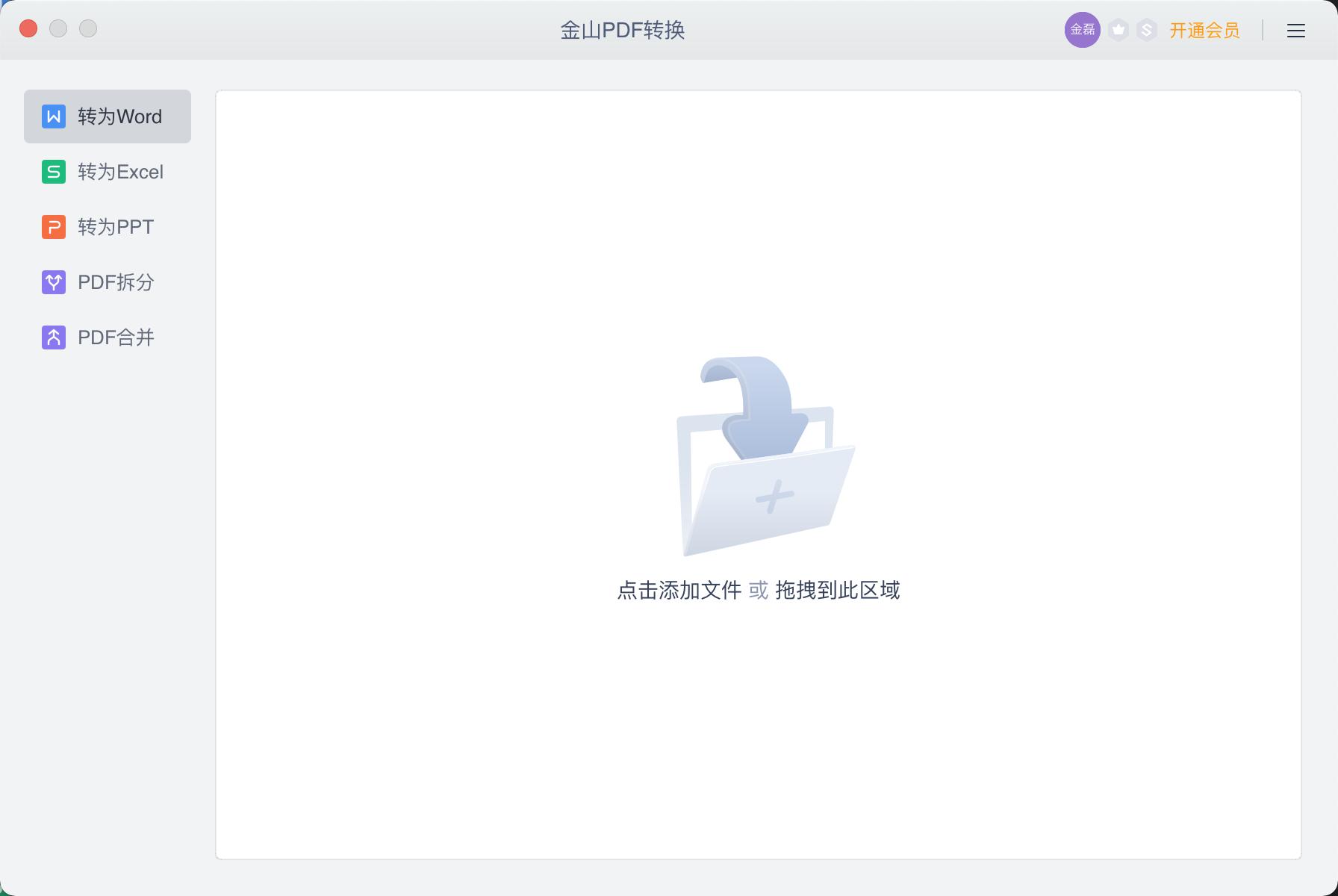Click the 开通会员 upgrade link
The width and height of the screenshot is (1338, 896).
(x=1204, y=31)
